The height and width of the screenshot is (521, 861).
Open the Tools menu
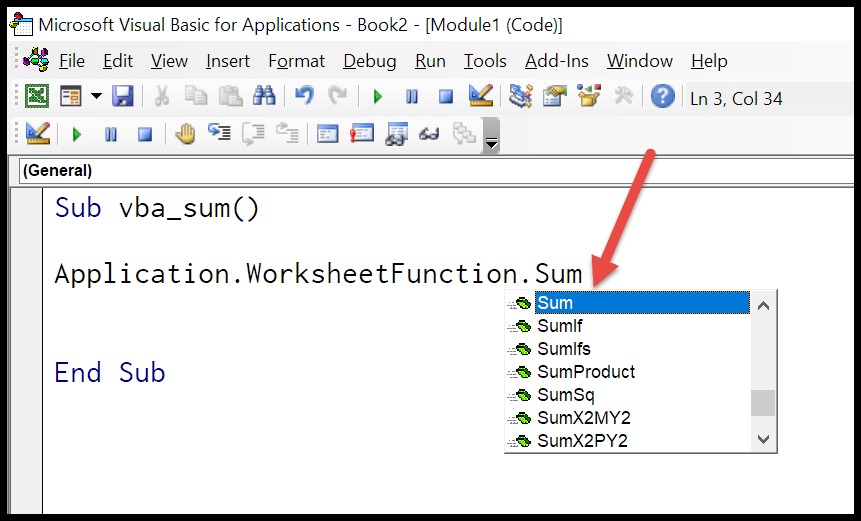(485, 61)
